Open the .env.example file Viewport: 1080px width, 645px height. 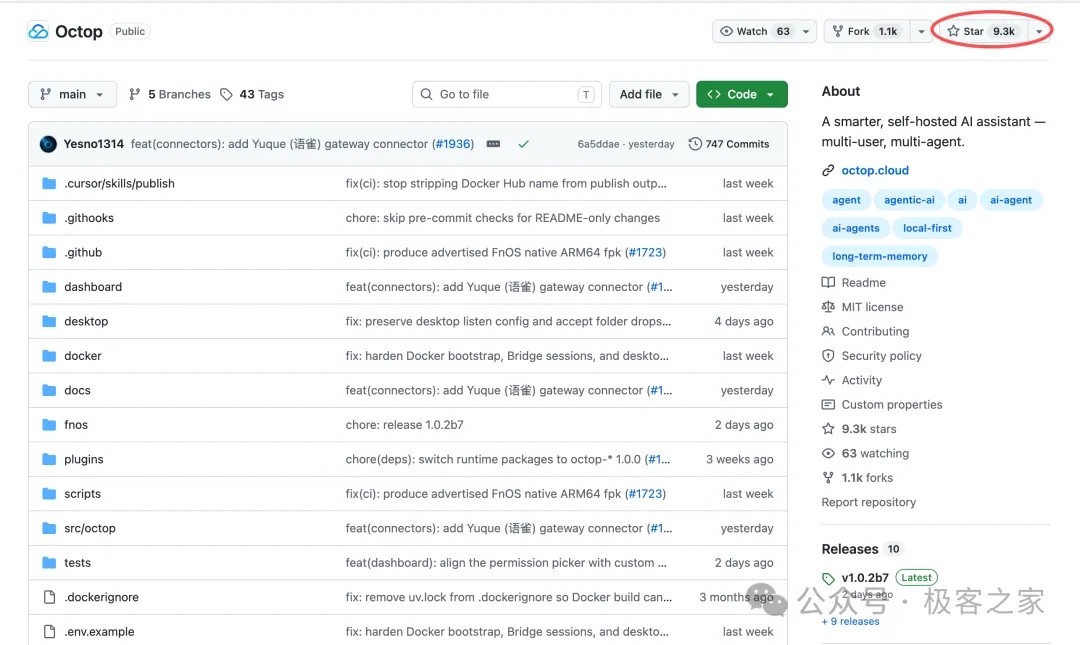point(99,631)
